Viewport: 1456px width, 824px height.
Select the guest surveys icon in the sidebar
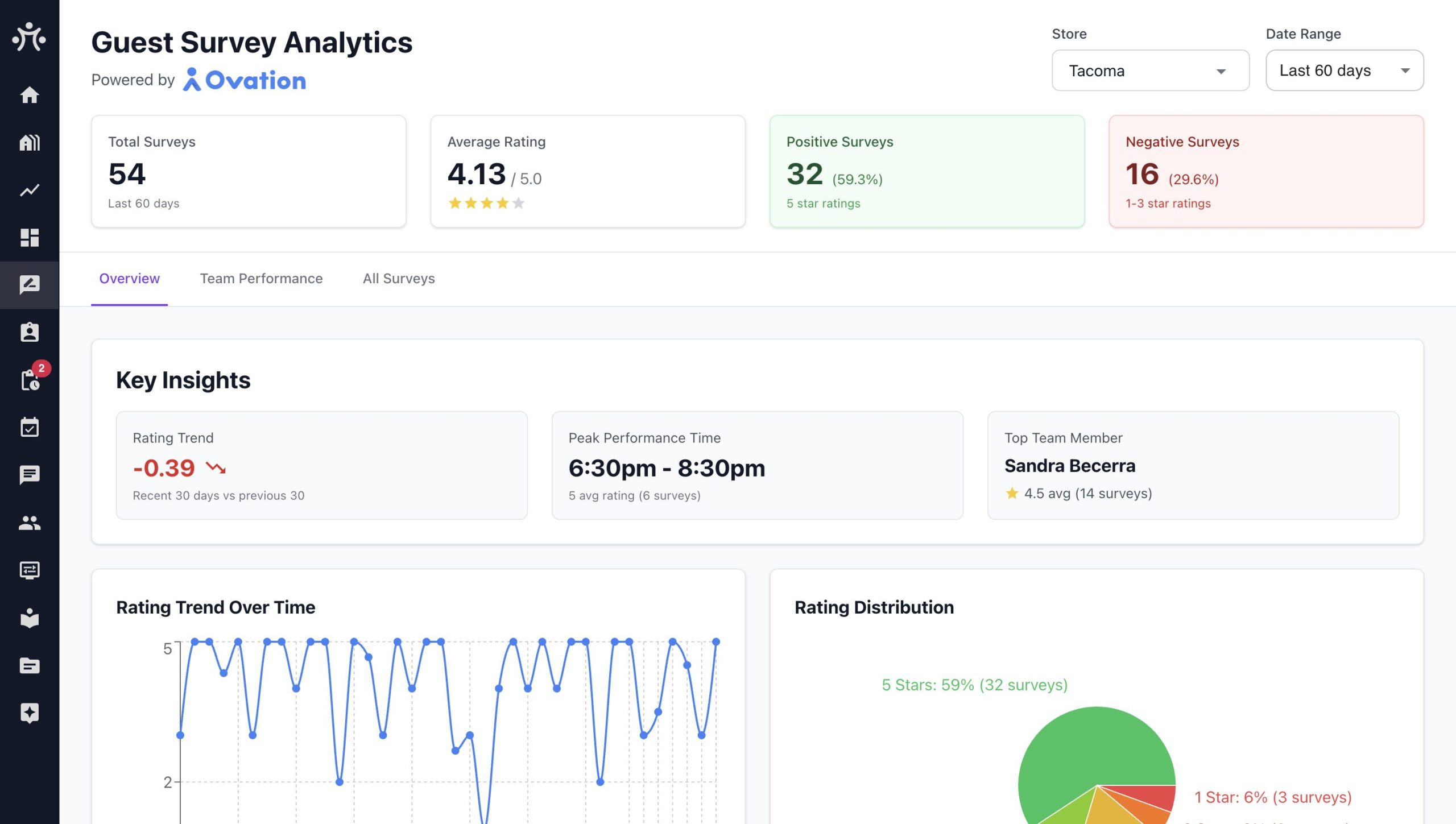pos(30,285)
